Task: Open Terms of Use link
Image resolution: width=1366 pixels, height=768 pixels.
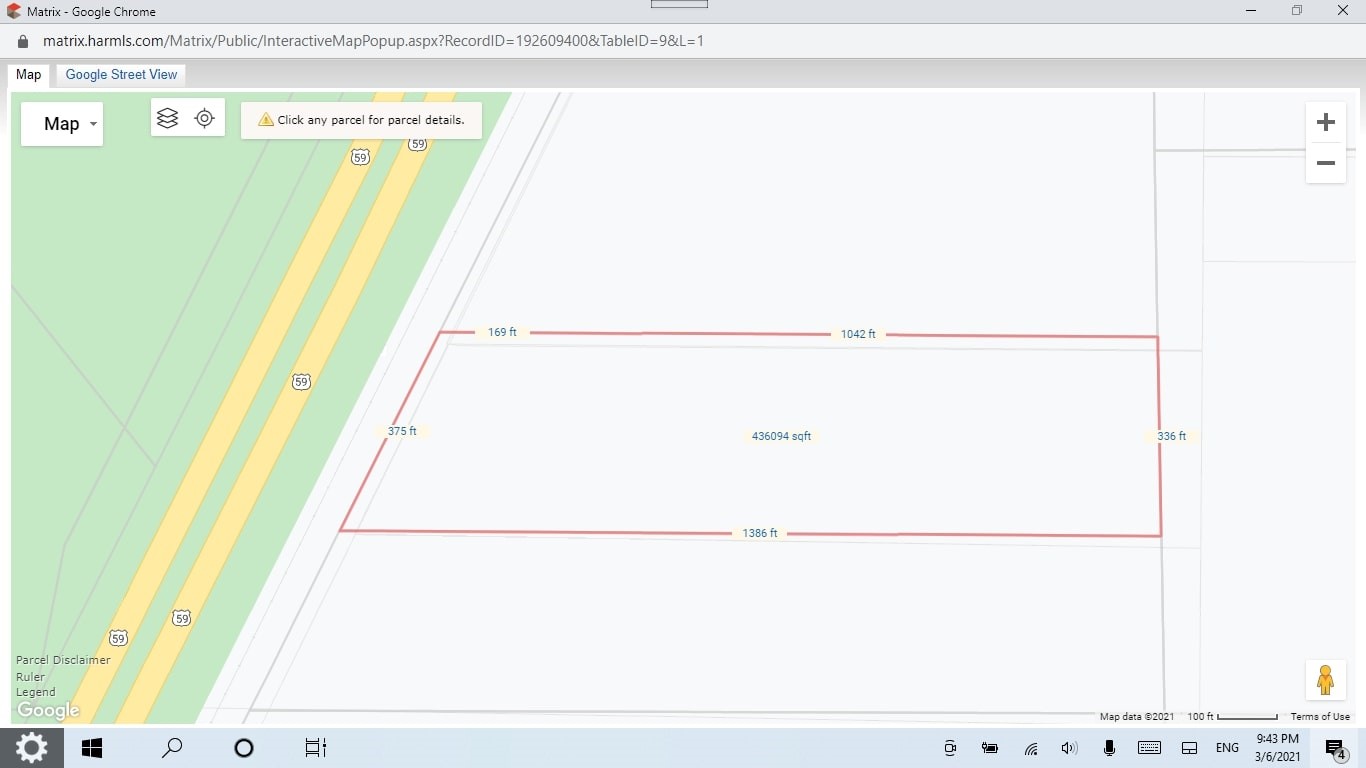Action: pos(1320,716)
